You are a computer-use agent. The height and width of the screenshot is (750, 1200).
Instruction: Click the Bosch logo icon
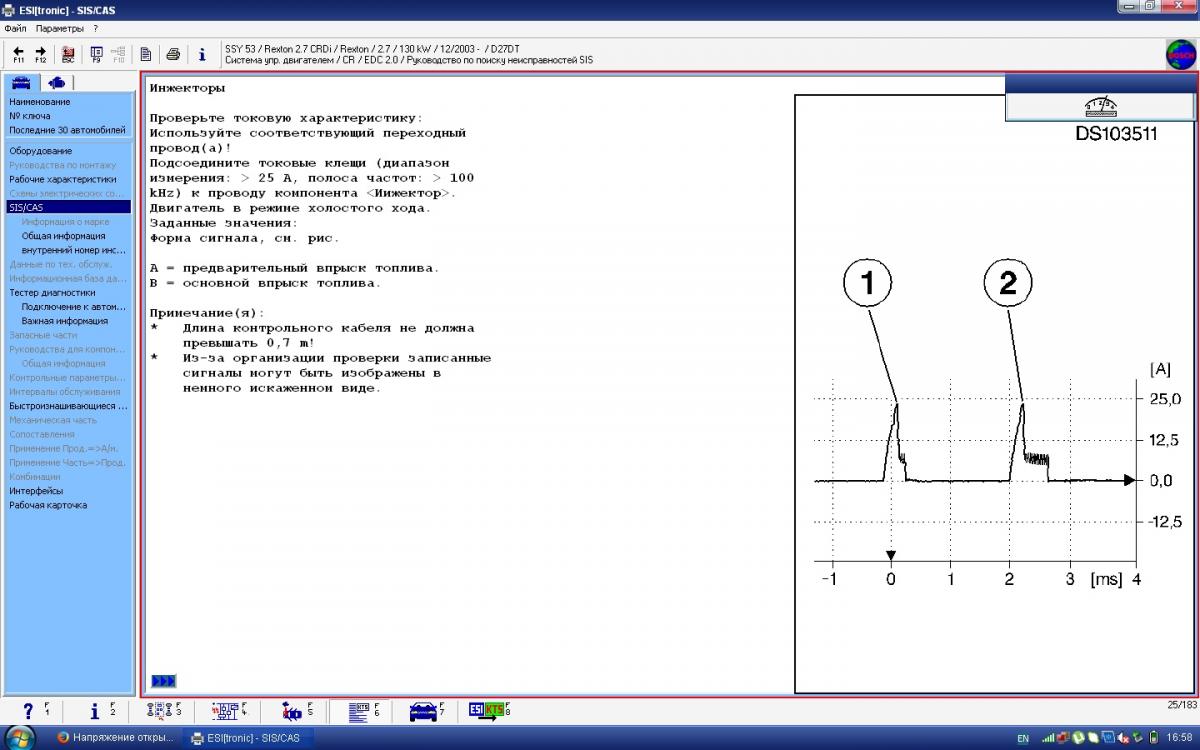coord(1180,54)
